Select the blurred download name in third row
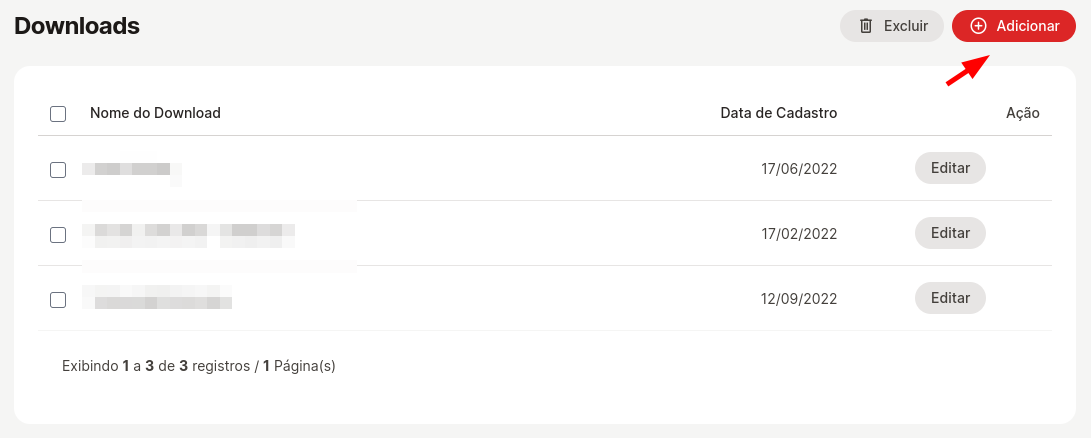 [157, 297]
